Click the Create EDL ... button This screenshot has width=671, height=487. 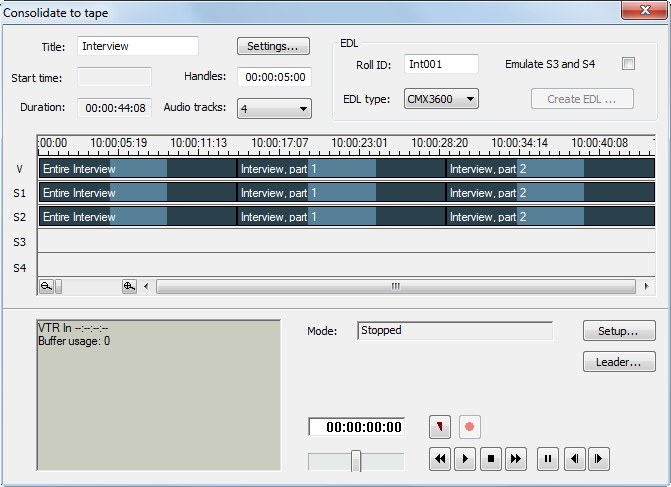(x=582, y=99)
